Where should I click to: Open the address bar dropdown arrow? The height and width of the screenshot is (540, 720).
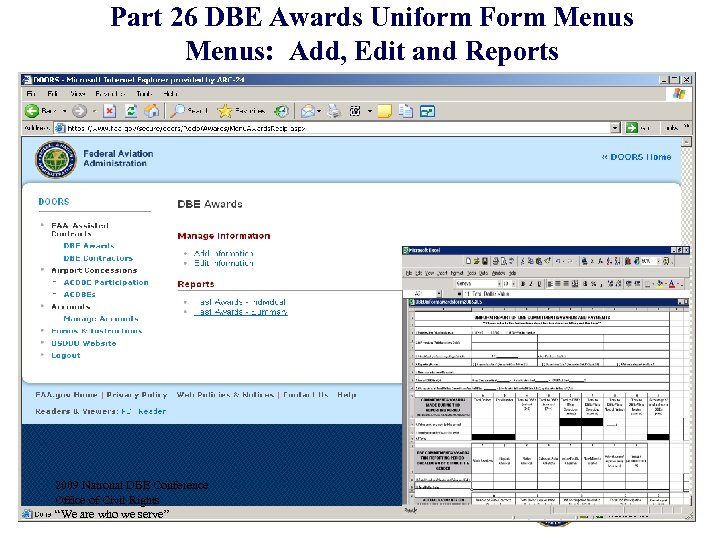[x=615, y=128]
